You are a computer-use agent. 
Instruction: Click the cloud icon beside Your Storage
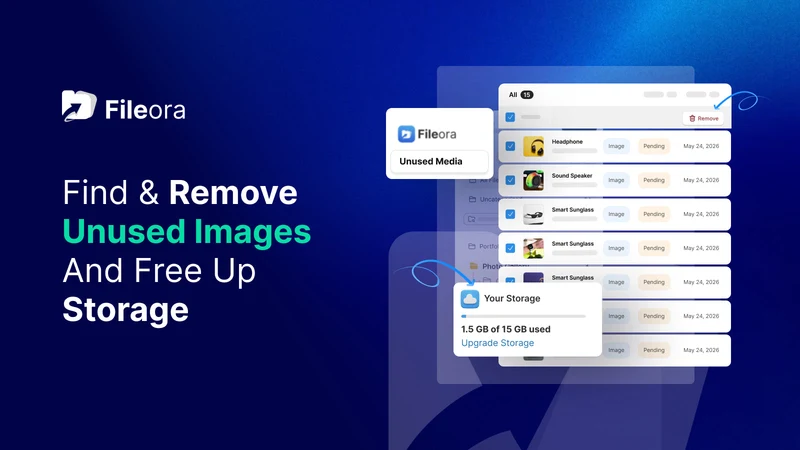click(470, 299)
